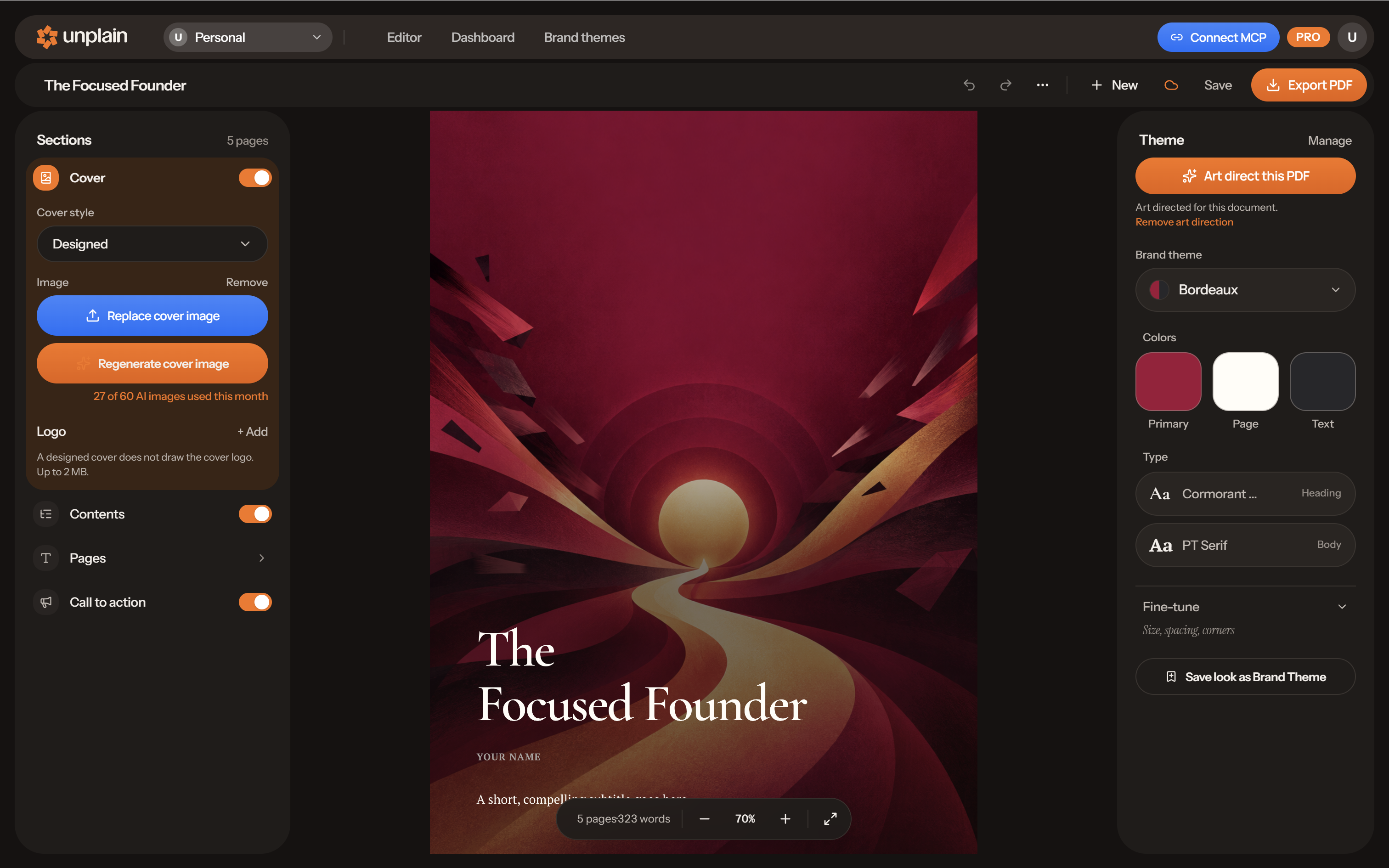Click the user avatar in top-right corner
This screenshot has width=1389, height=868.
(1352, 37)
